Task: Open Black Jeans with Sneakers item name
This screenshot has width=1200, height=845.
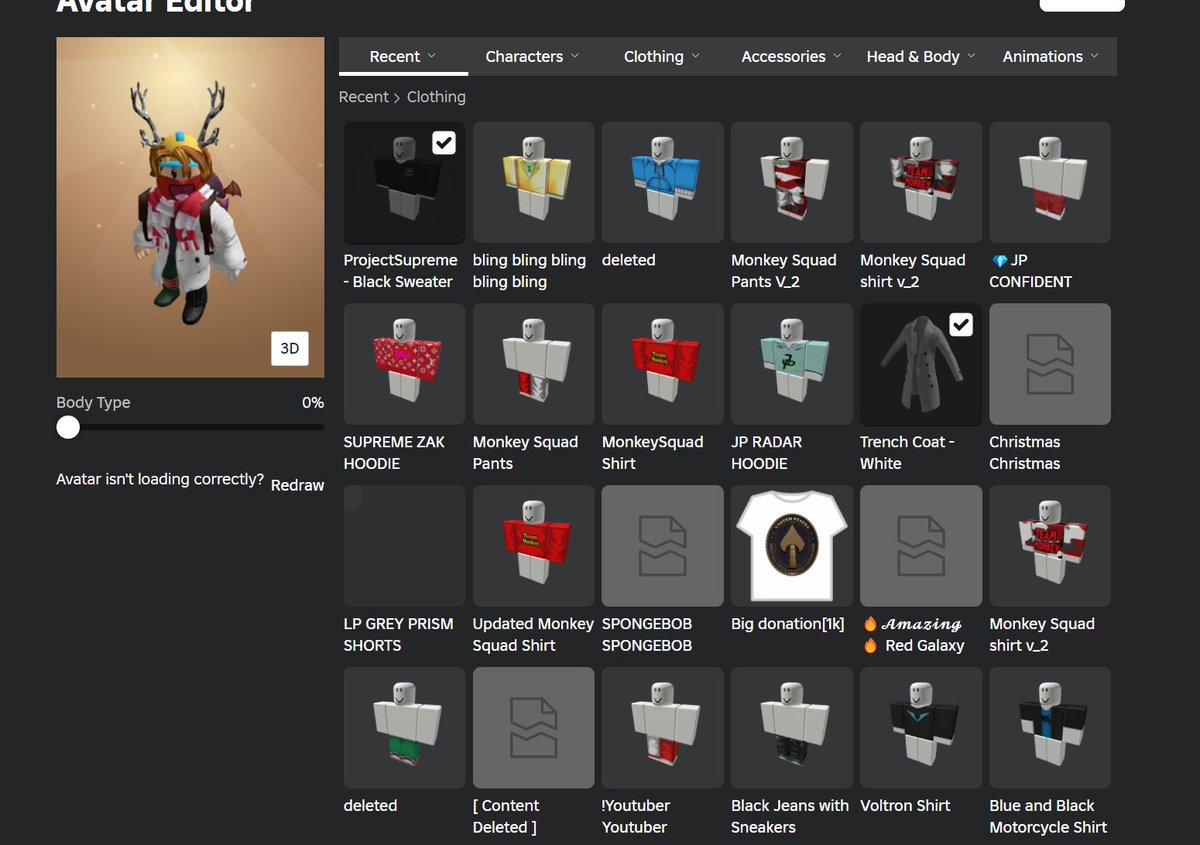Action: pos(790,816)
